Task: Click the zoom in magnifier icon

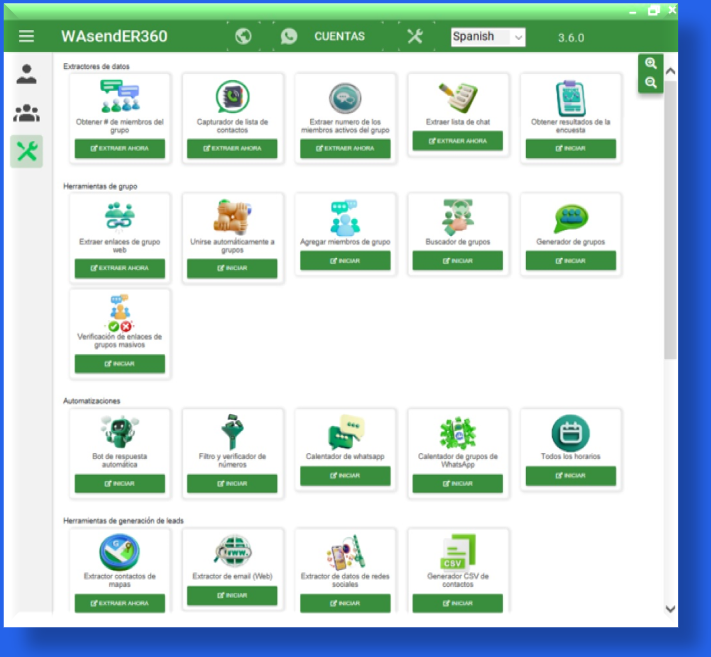Action: pyautogui.click(x=651, y=63)
